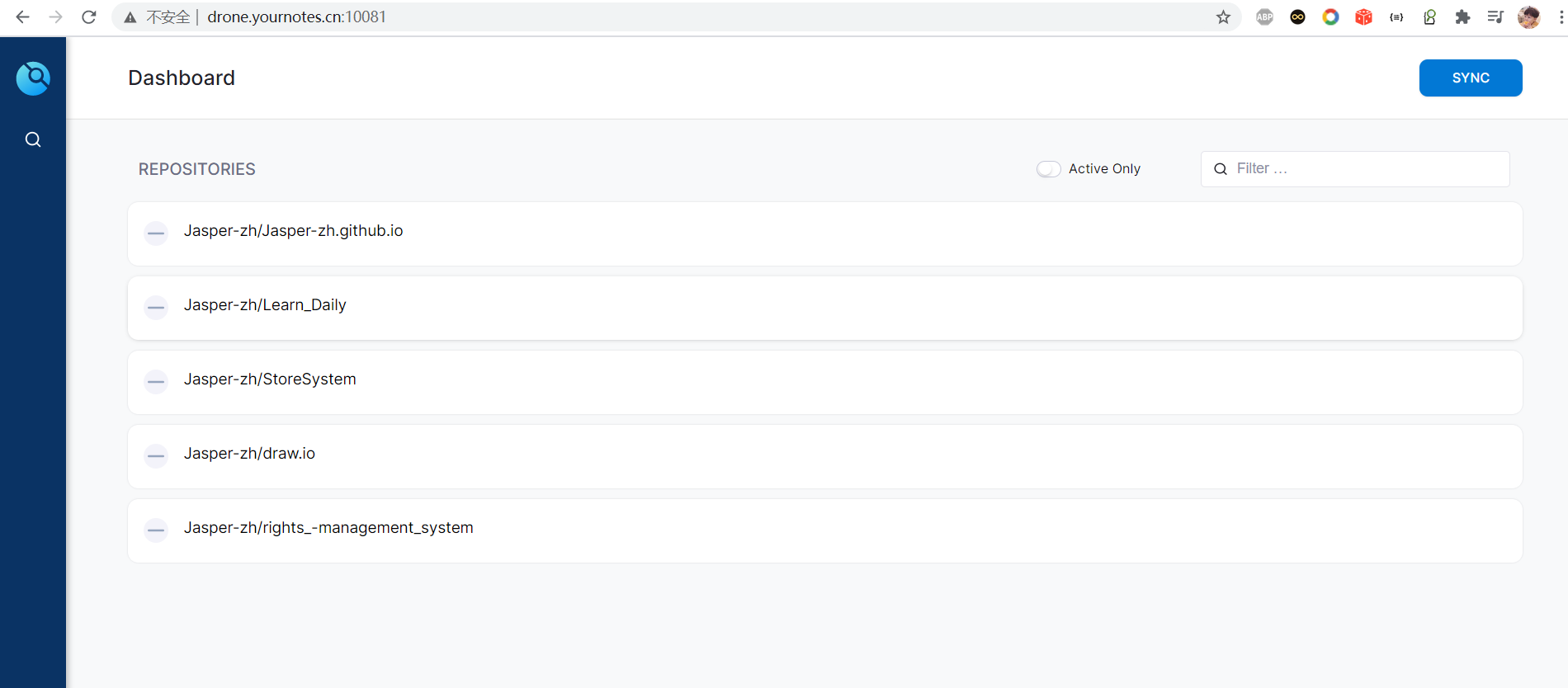Open the Jasper-zh/Learn_Daily repository
The image size is (1568, 688).
pos(265,305)
